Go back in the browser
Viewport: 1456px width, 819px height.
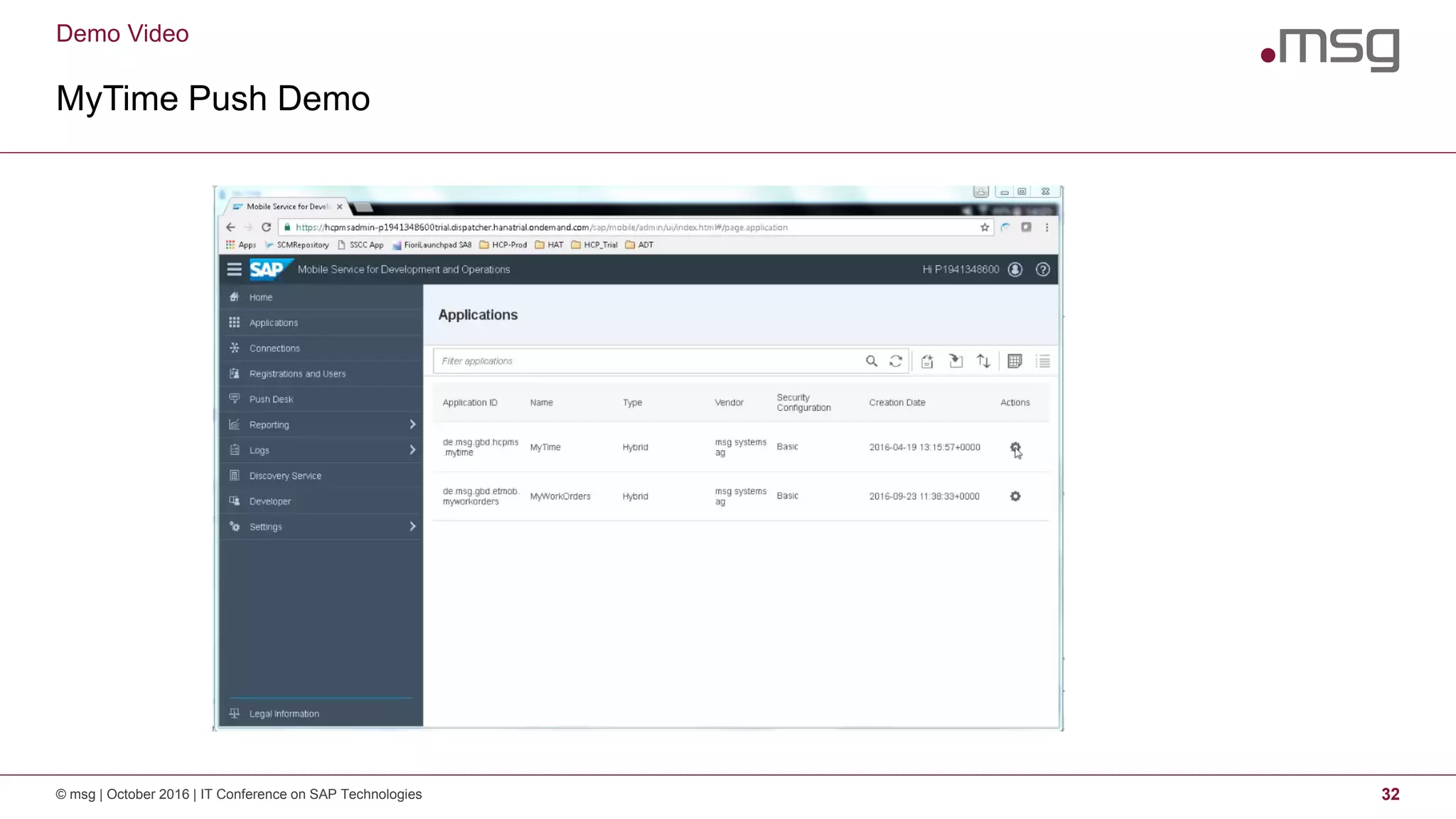click(x=230, y=227)
